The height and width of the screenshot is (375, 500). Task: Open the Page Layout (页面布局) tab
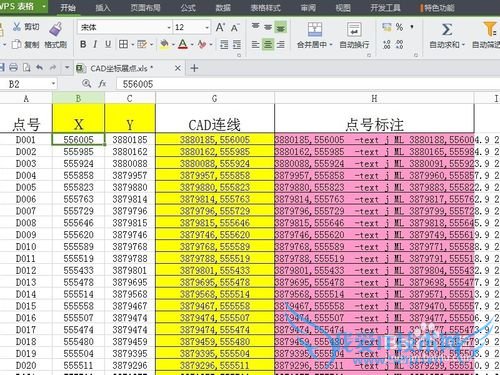pyautogui.click(x=145, y=8)
